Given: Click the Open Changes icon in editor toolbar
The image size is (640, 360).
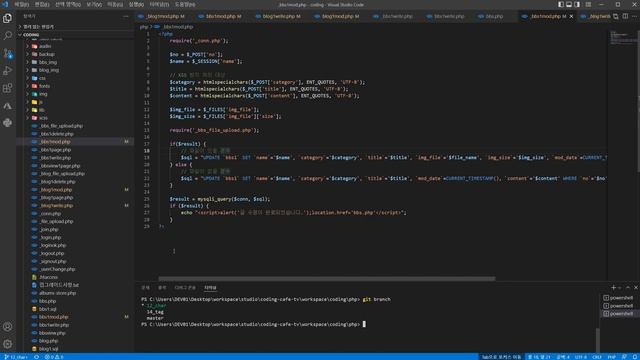Looking at the screenshot, I should click(616, 16).
